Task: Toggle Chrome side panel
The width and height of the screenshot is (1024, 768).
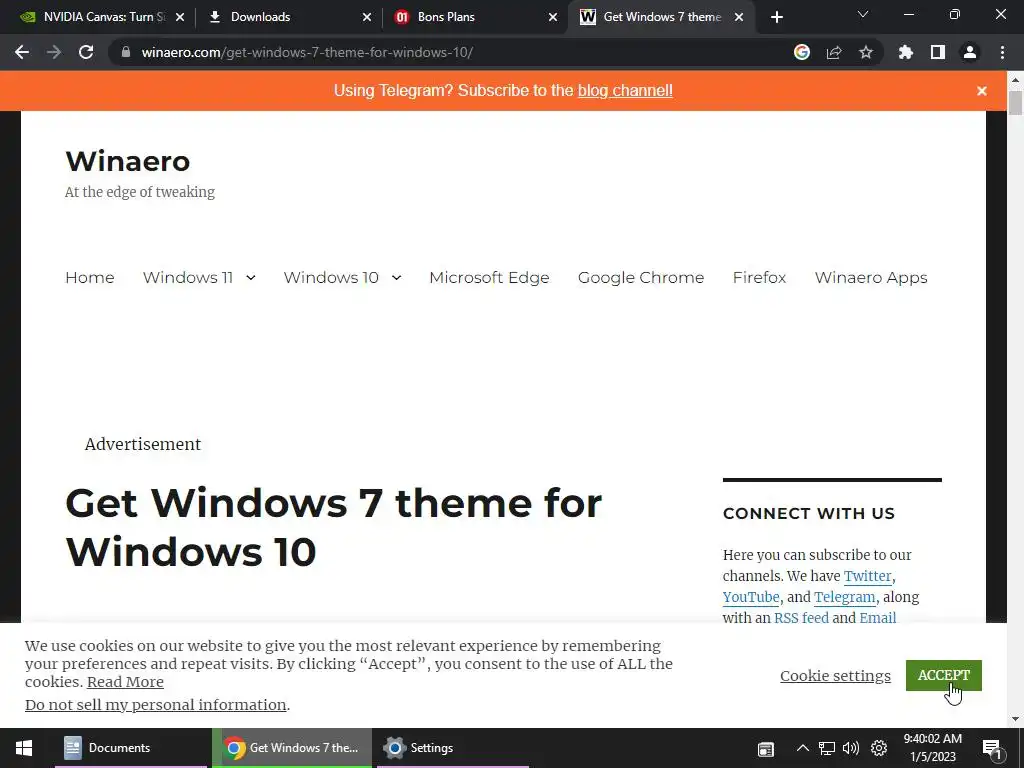Action: click(x=938, y=52)
